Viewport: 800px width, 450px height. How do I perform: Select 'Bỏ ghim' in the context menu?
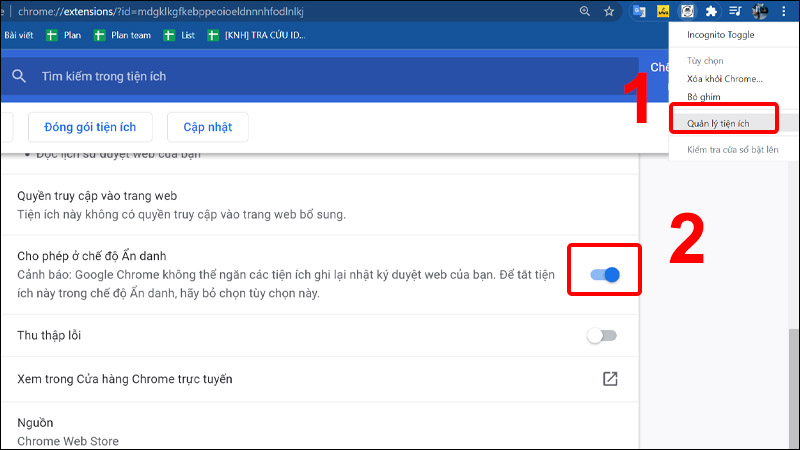tap(705, 97)
